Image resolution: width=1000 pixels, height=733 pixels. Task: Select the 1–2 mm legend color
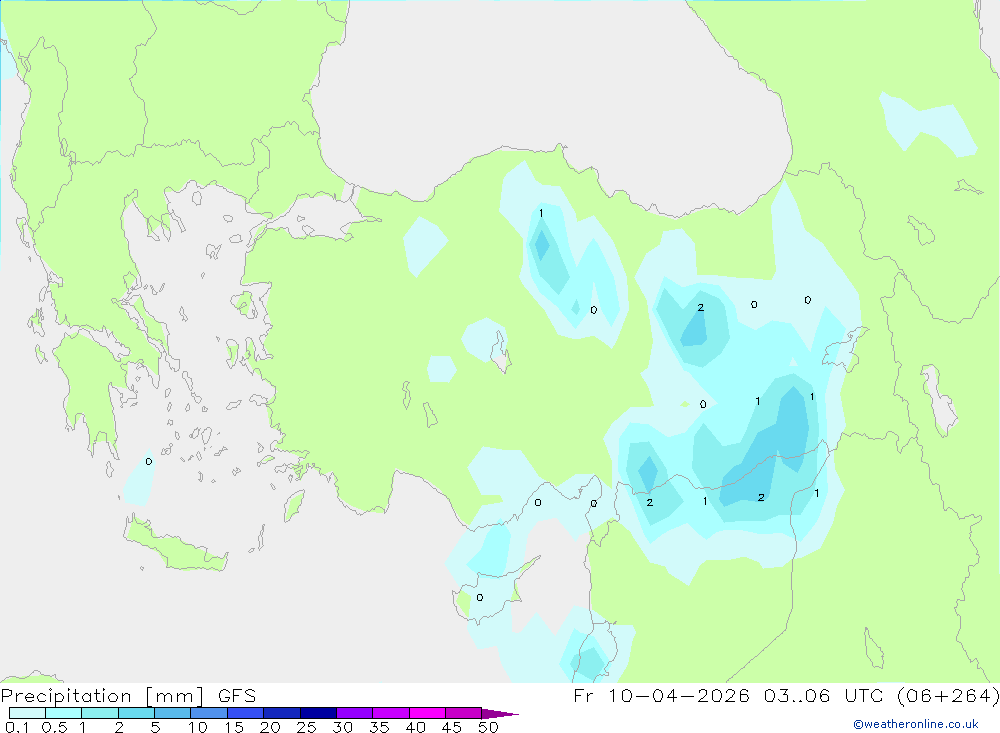point(100,713)
